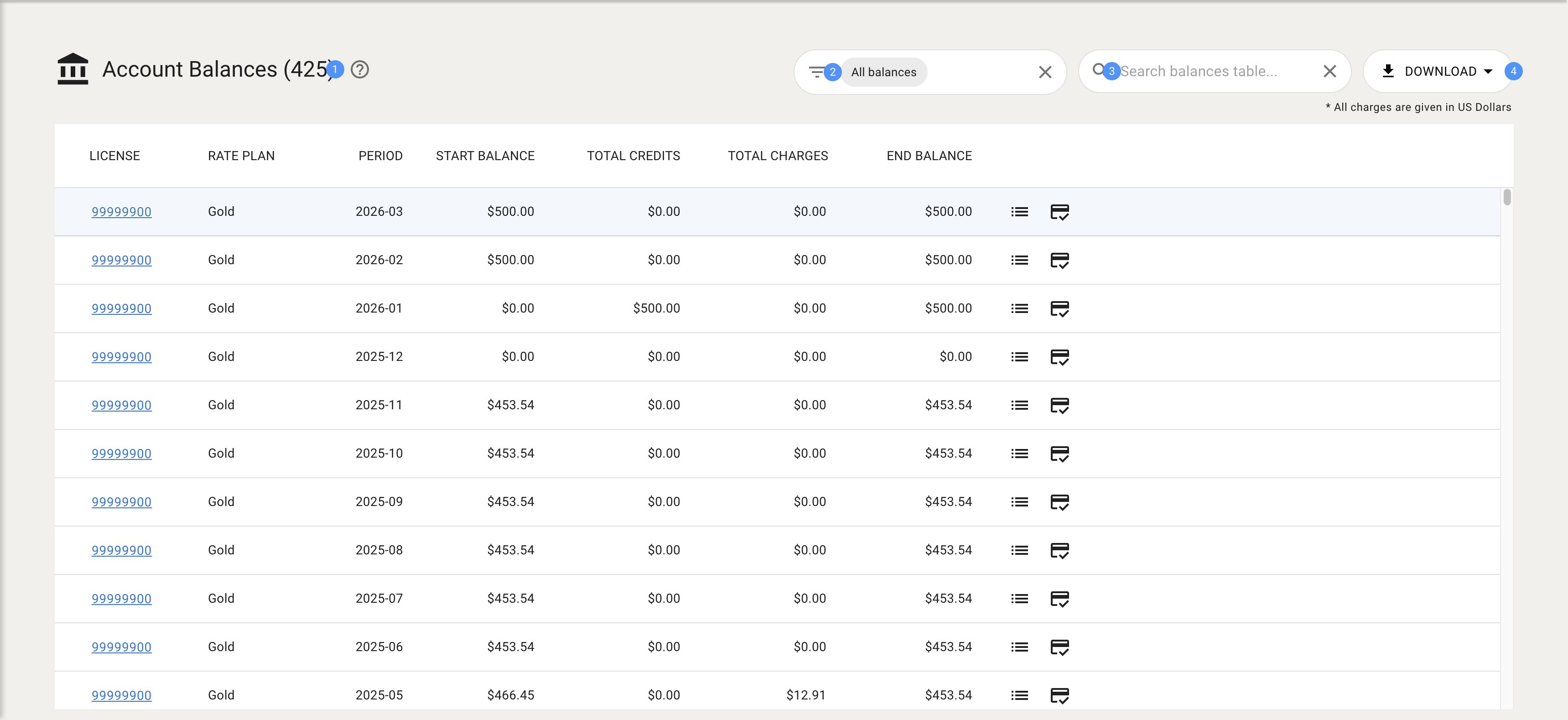
Task: View details list icon for period 2025-06
Action: click(x=1020, y=647)
